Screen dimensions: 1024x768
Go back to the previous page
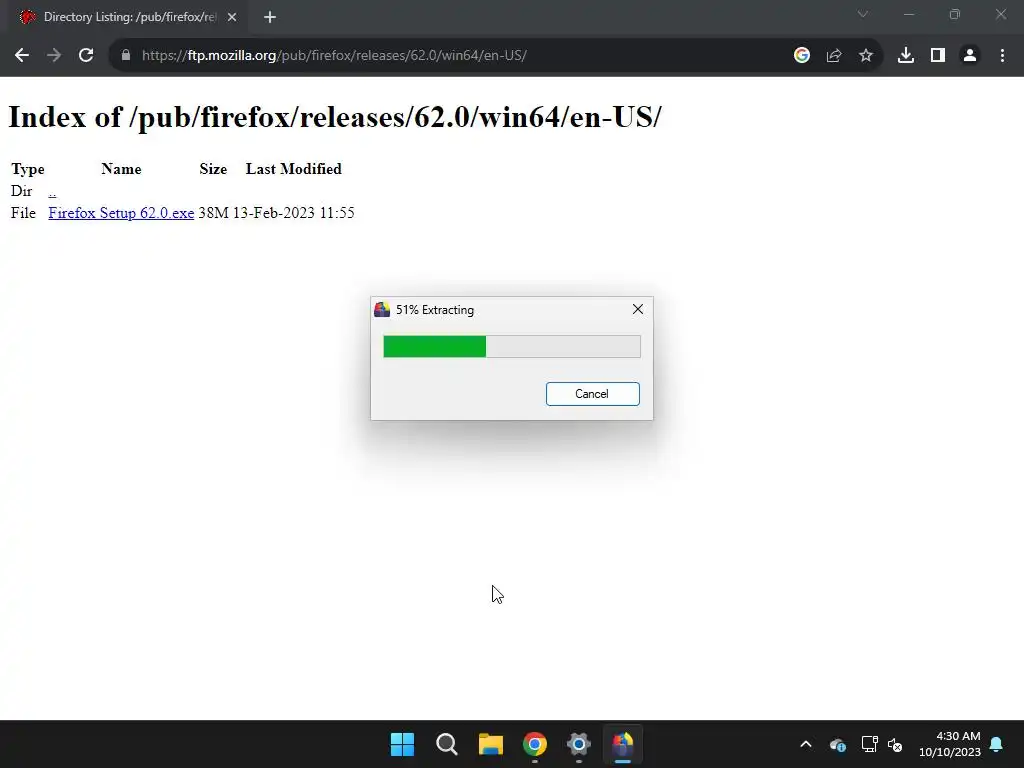coord(22,56)
